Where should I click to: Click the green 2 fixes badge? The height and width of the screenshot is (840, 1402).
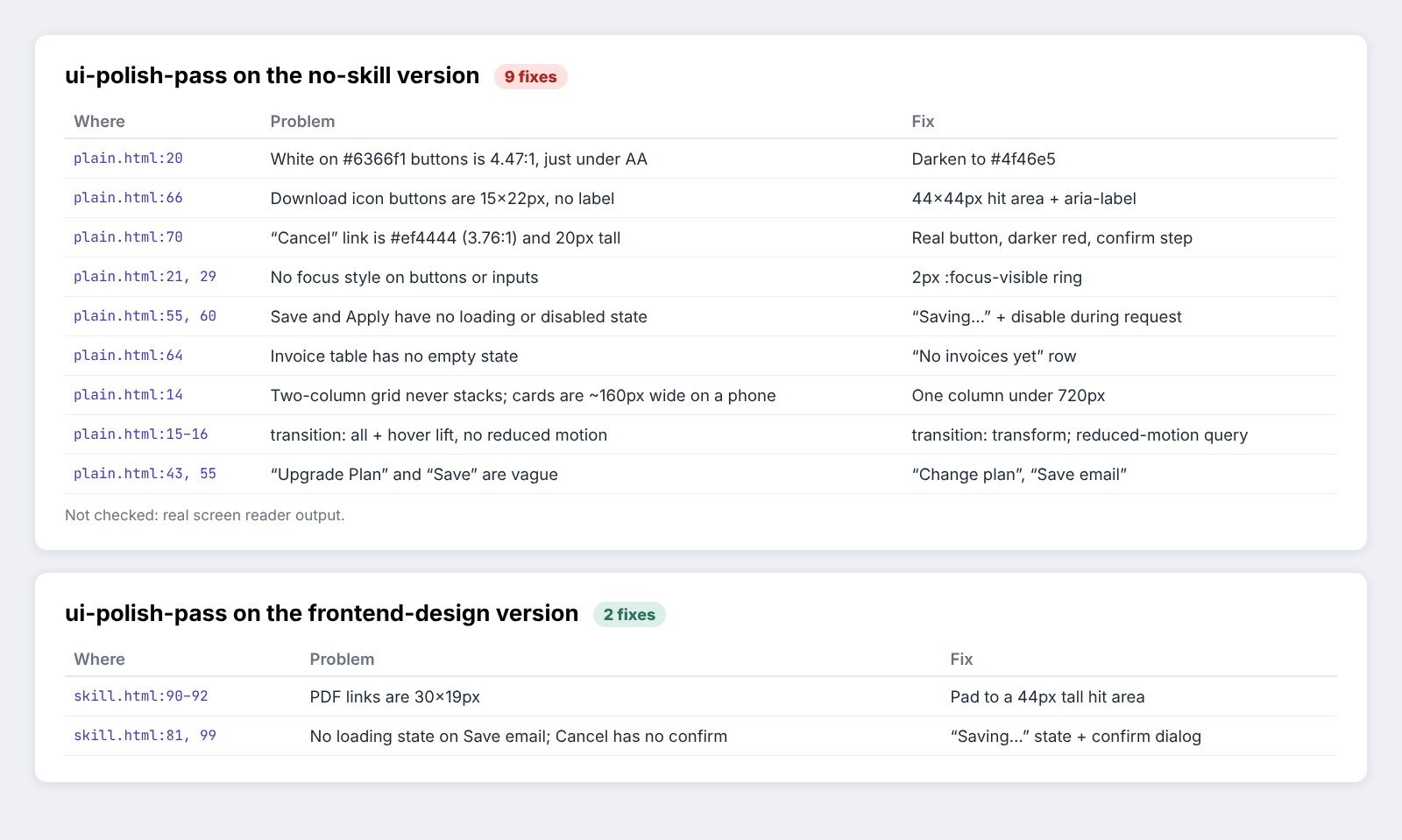coord(629,615)
